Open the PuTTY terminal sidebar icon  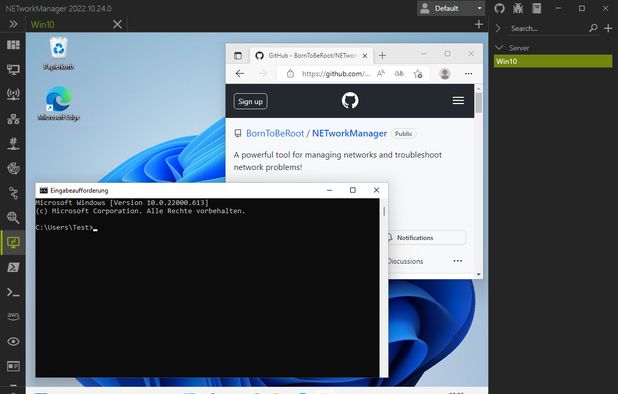13,292
